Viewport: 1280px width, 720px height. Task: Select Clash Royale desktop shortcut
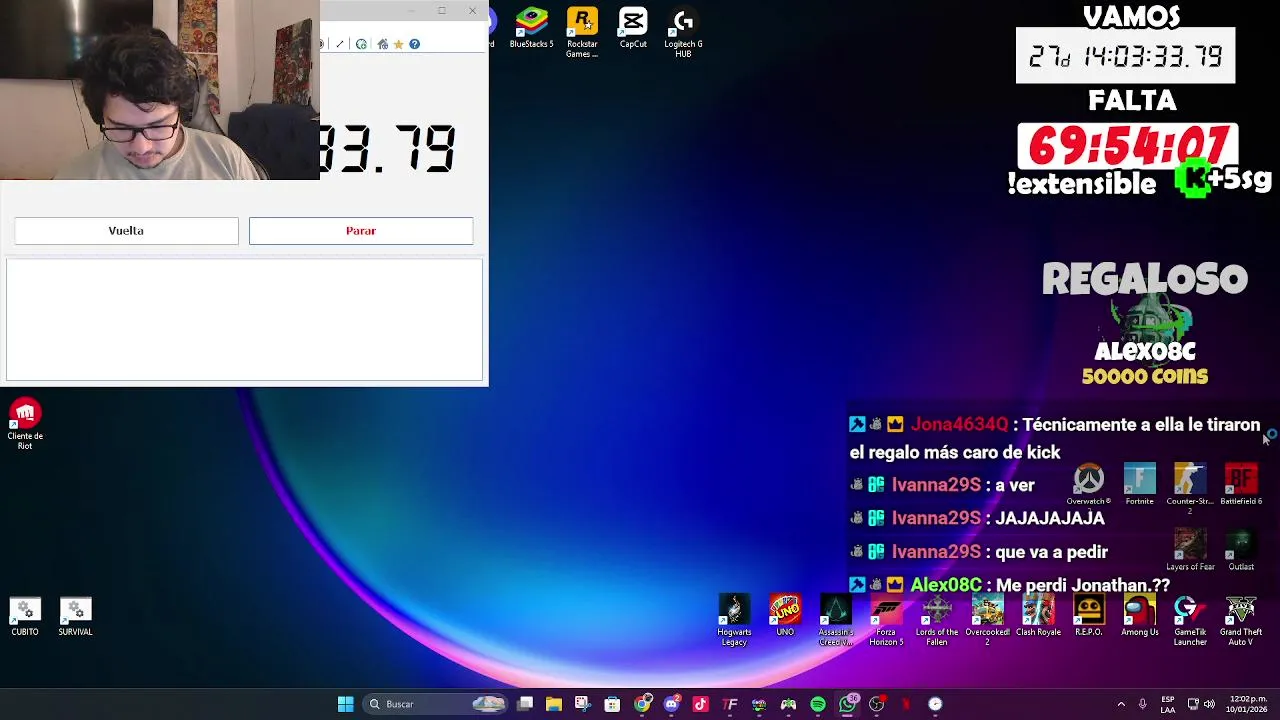tap(1038, 616)
